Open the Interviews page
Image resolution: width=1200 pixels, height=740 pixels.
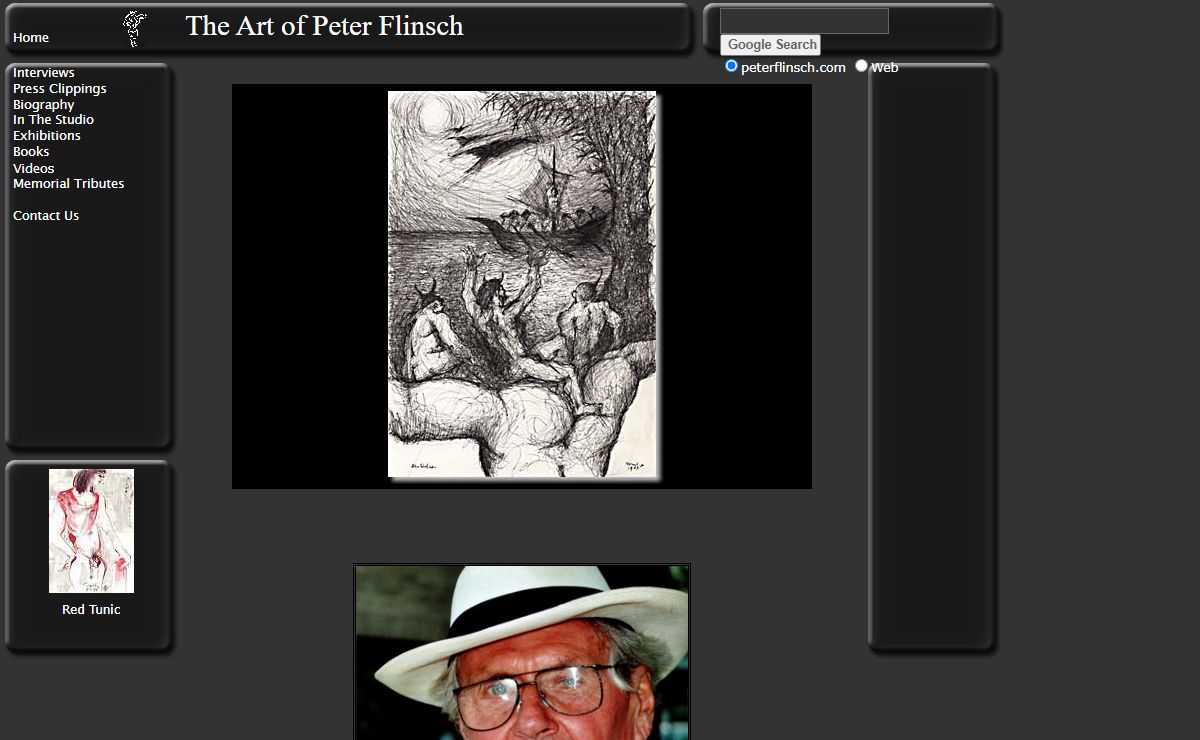tap(44, 73)
